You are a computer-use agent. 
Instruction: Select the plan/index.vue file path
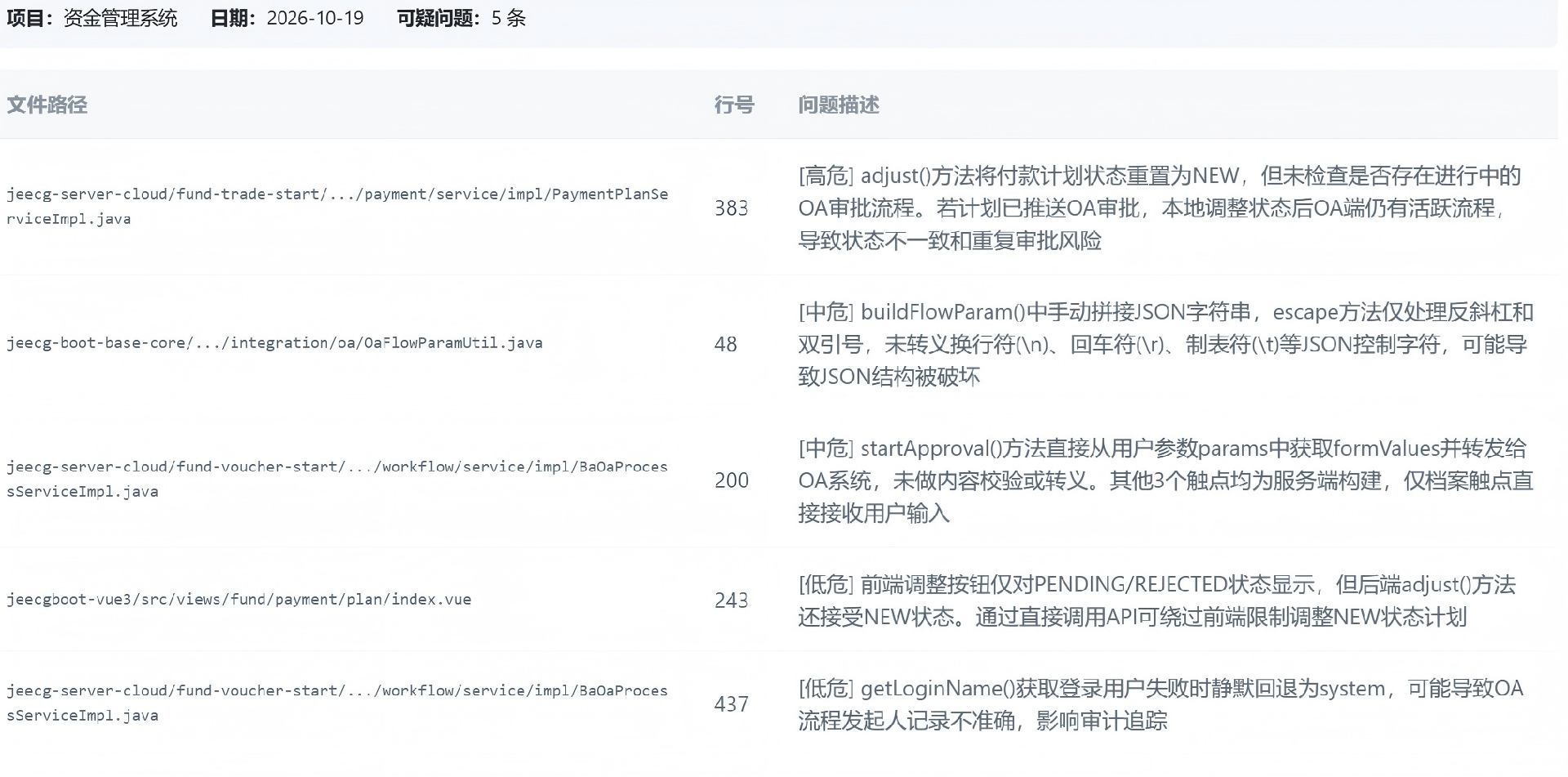click(238, 600)
